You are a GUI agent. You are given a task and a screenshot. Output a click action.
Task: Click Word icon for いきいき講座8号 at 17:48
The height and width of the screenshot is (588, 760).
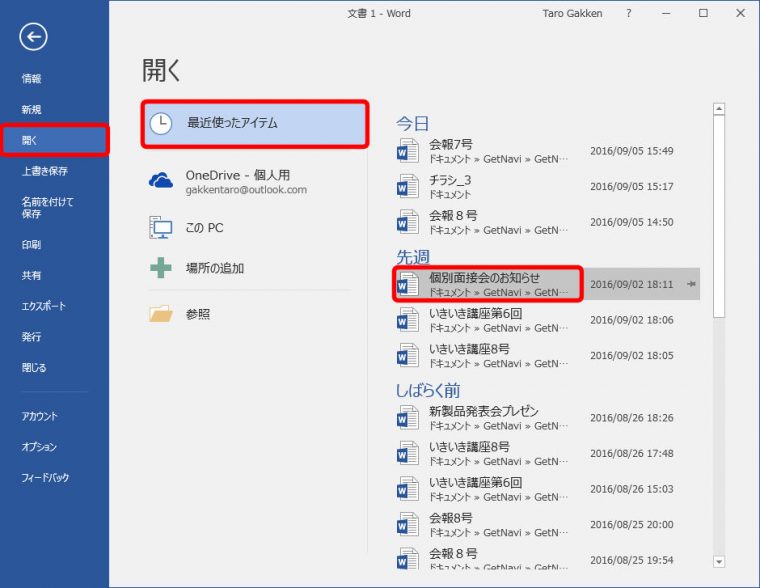(408, 453)
